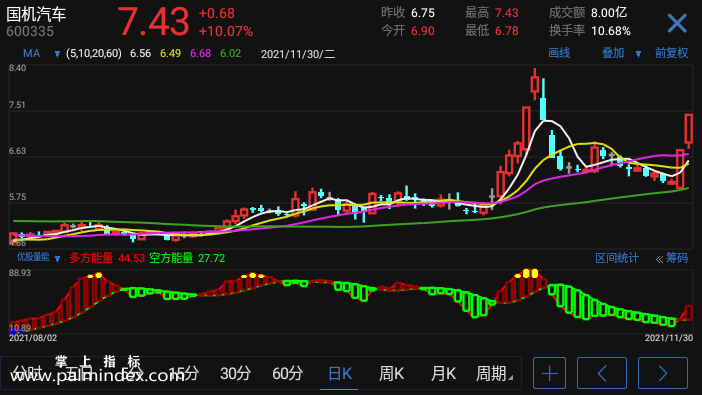The height and width of the screenshot is (395, 702).
Task: Open the 画线 drawing tool
Action: (x=559, y=53)
